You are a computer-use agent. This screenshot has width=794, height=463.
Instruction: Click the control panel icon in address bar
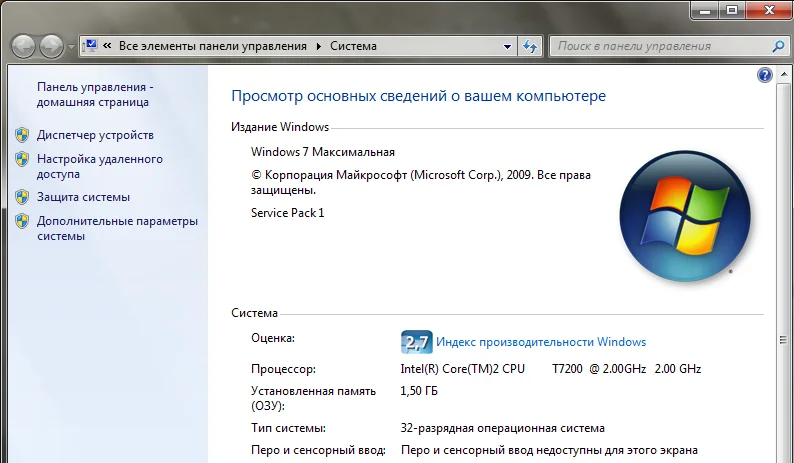click(90, 46)
